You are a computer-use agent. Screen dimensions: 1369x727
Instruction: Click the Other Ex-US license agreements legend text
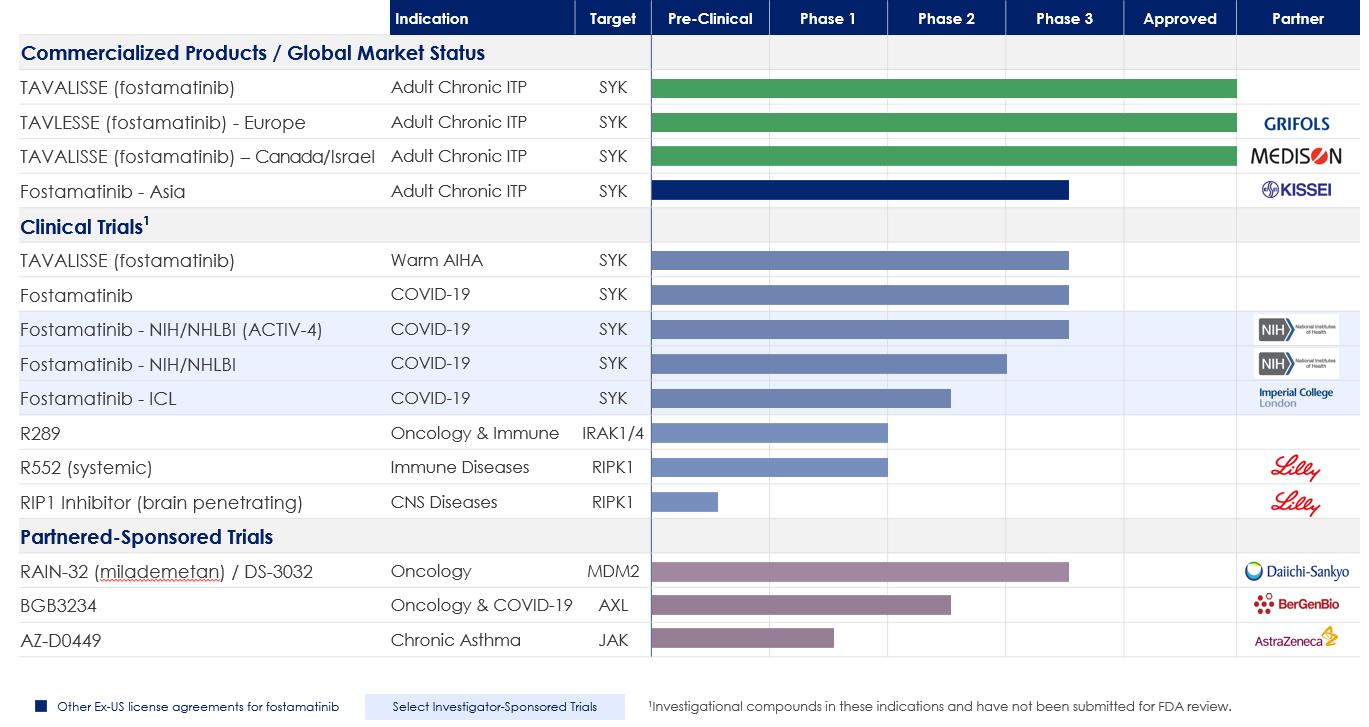point(198,707)
